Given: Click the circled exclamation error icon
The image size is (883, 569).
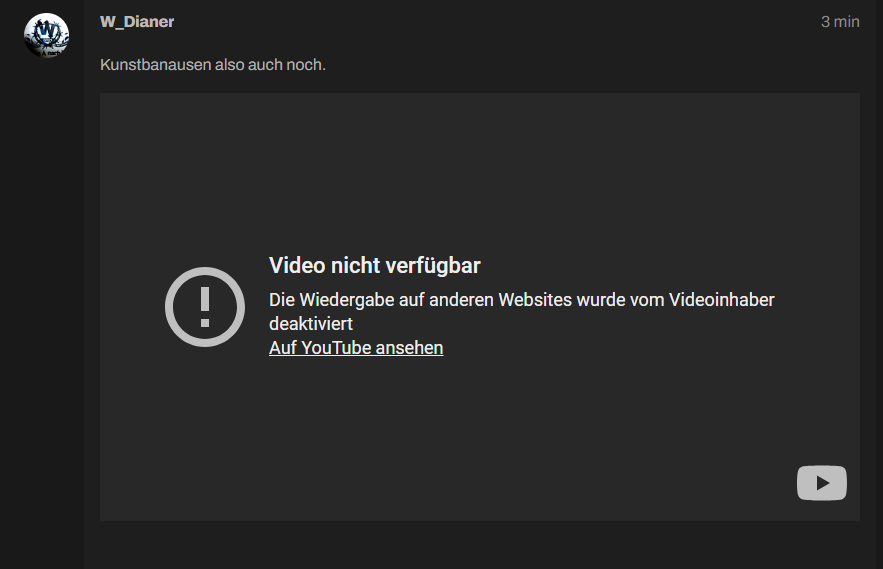Looking at the screenshot, I should tap(205, 307).
